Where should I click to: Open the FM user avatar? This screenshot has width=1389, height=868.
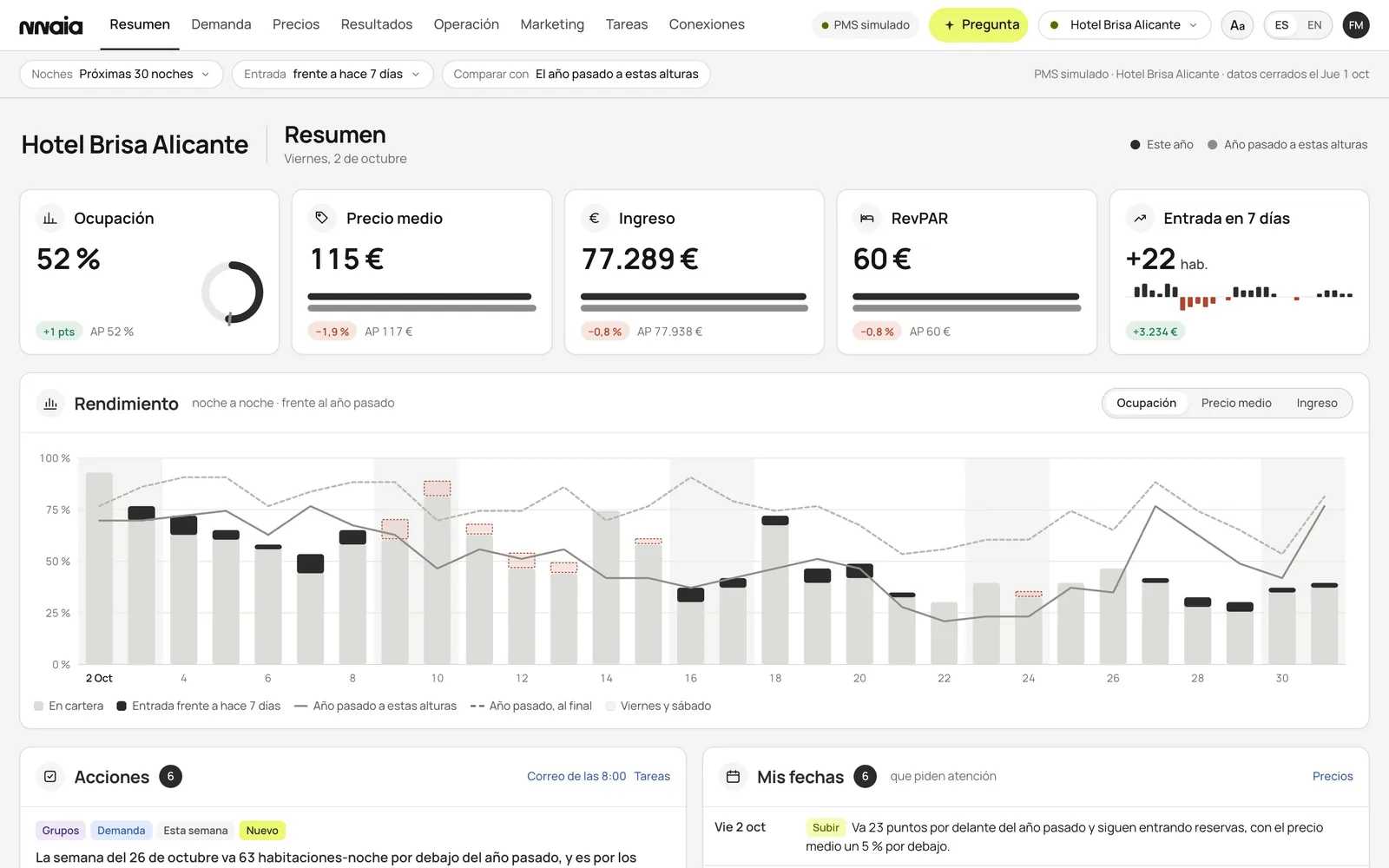[x=1356, y=25]
